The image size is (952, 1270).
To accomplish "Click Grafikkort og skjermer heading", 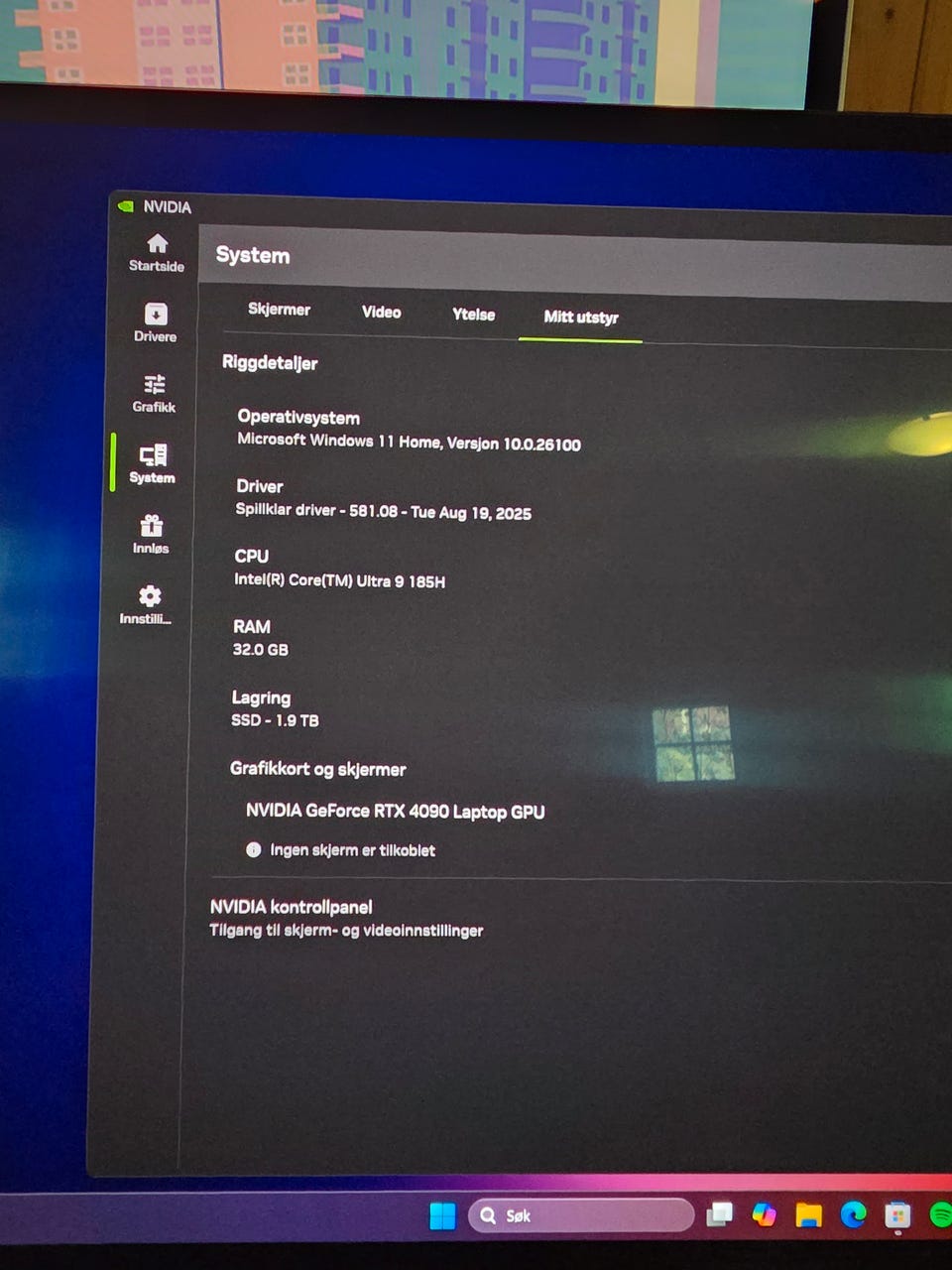I will click(x=318, y=769).
